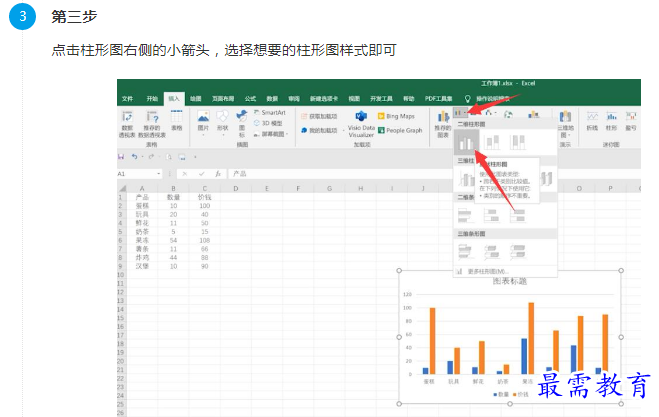
Task: Click the 3D Map (三维地图) icon
Action: click(565, 116)
